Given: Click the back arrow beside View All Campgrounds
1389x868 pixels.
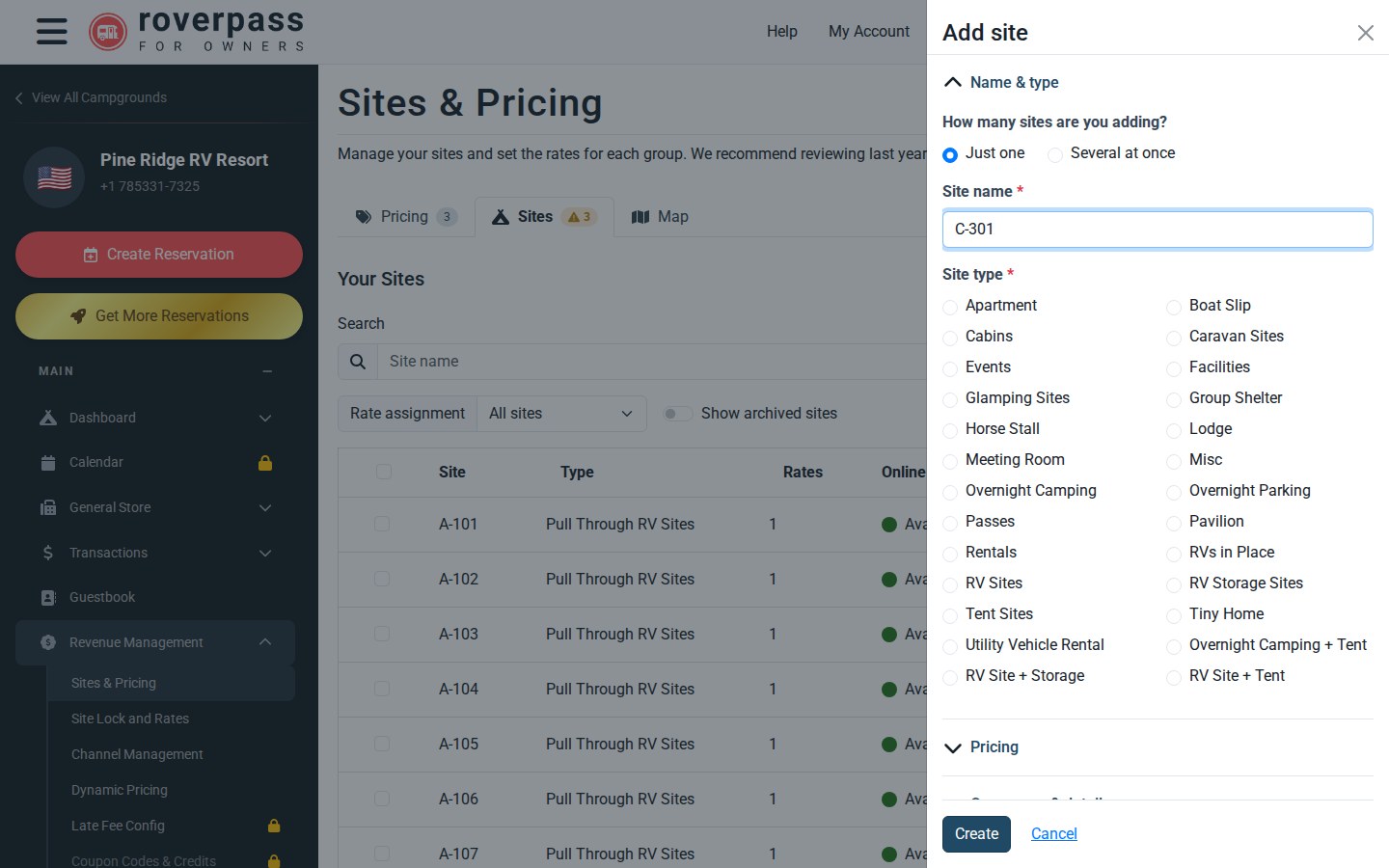Looking at the screenshot, I should tap(18, 97).
